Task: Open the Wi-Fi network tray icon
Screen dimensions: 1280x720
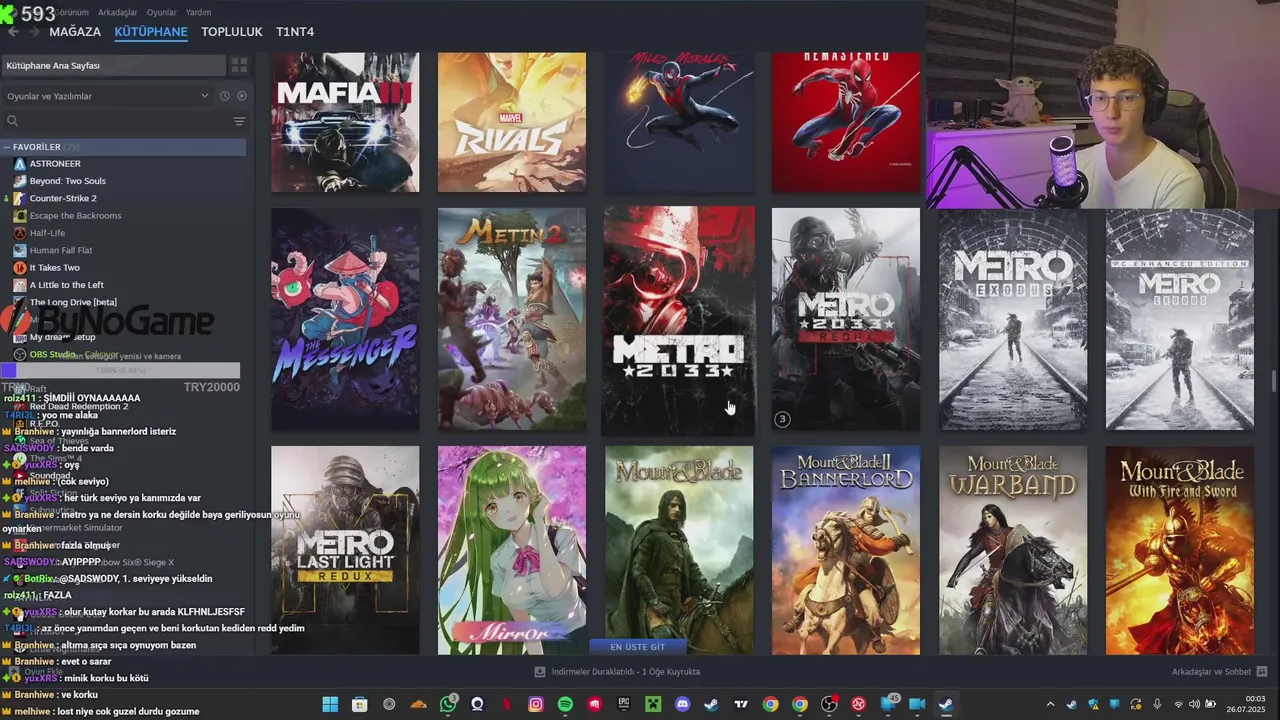Action: [x=1178, y=705]
